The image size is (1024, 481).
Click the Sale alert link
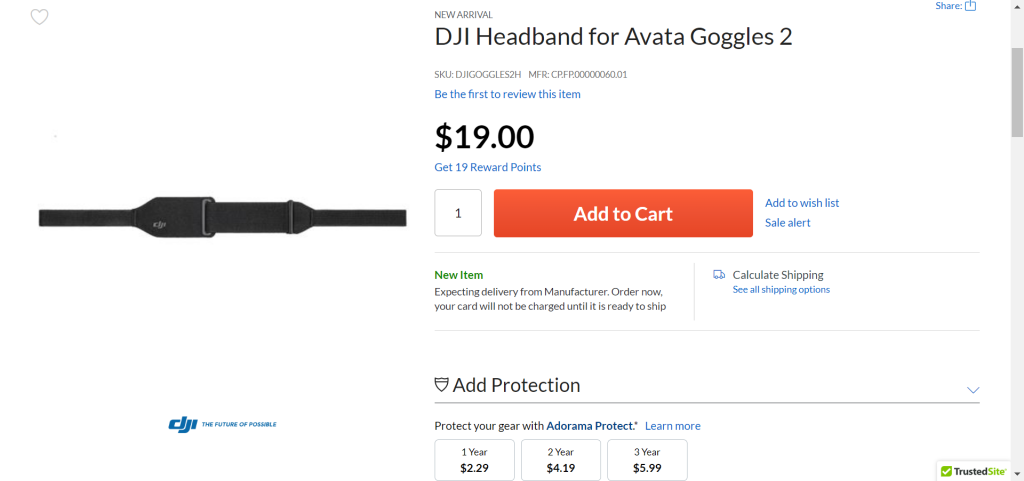[788, 223]
